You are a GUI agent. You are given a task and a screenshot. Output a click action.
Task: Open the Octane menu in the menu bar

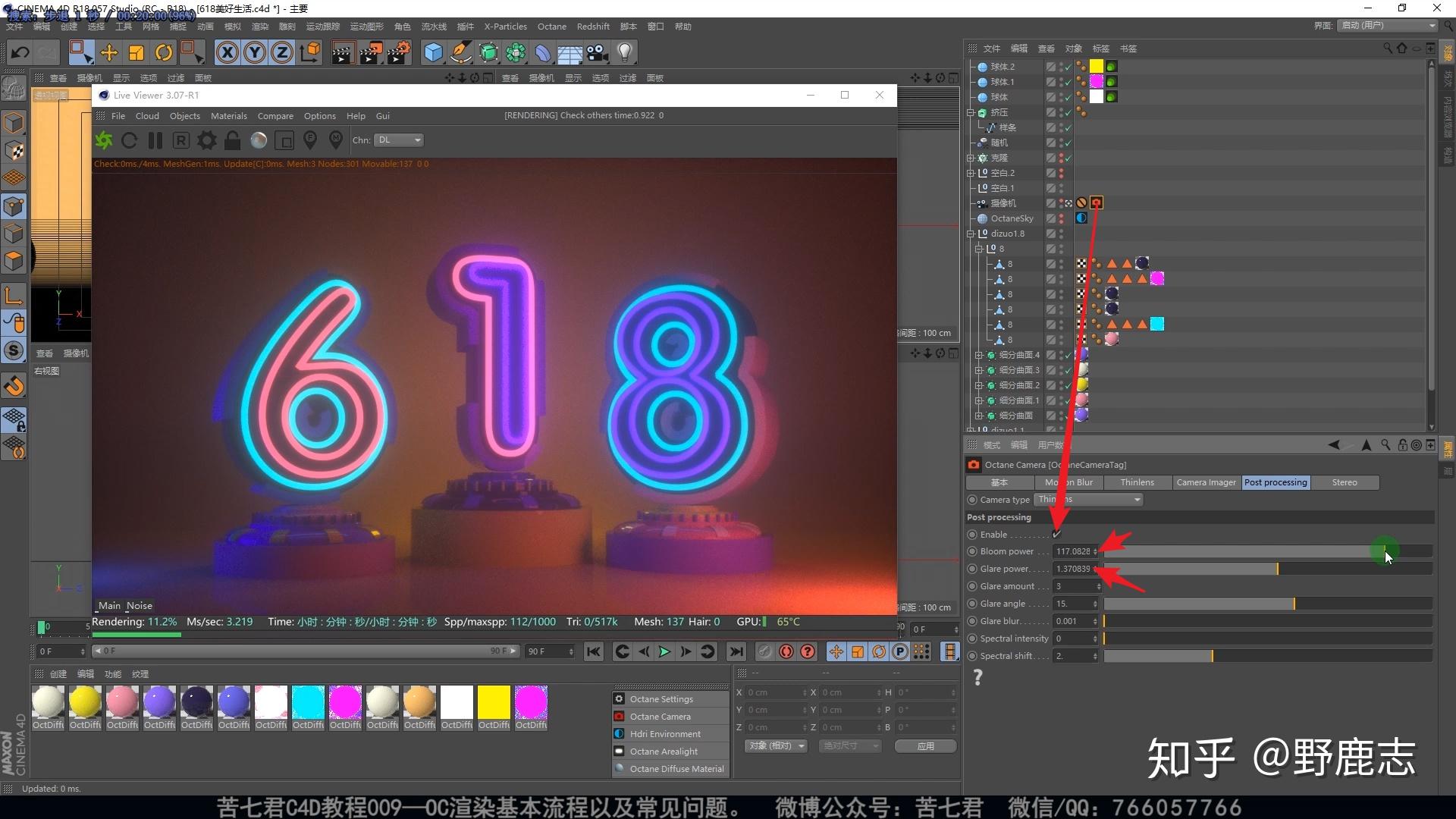[x=551, y=26]
